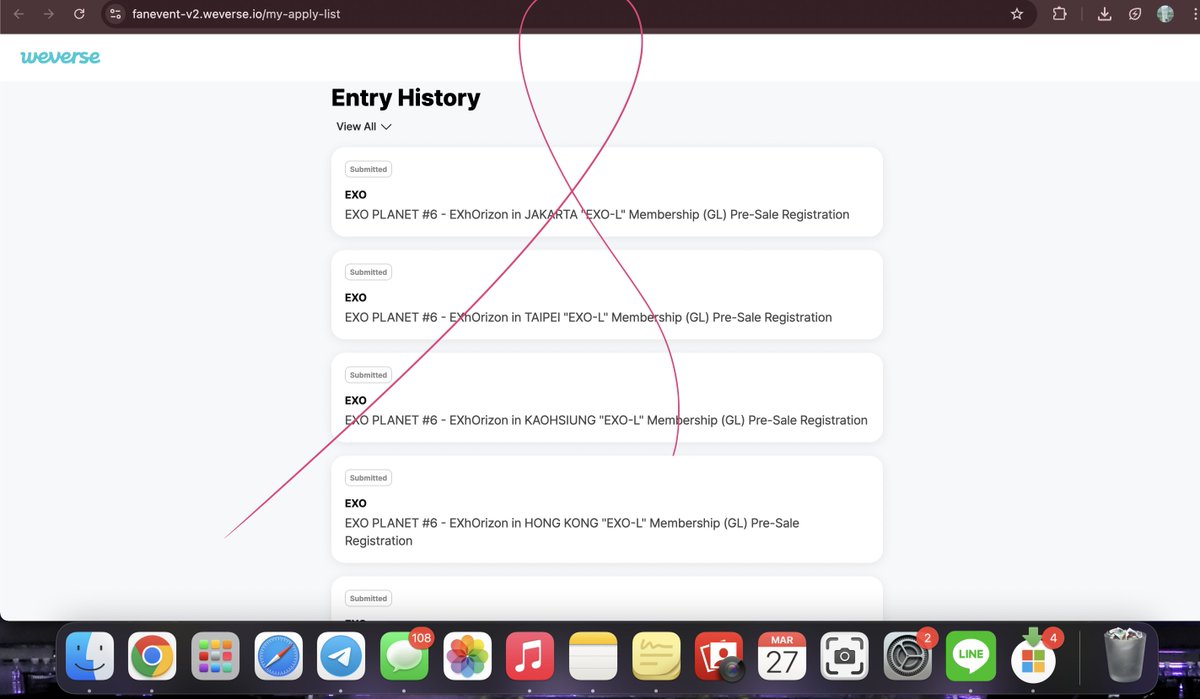Image resolution: width=1200 pixels, height=699 pixels.
Task: Click the browser back arrow
Action: point(18,14)
